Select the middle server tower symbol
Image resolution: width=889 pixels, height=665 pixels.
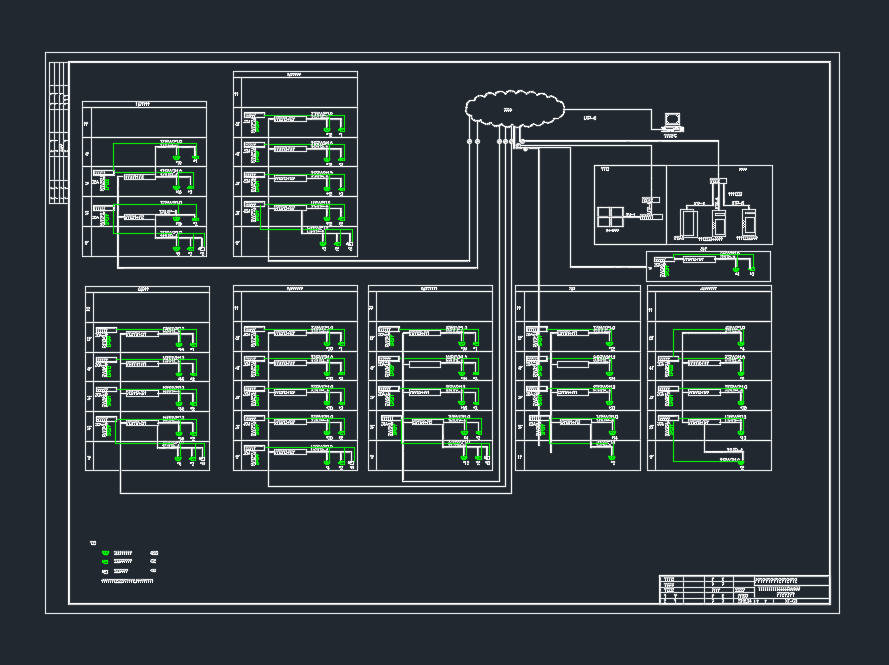pyautogui.click(x=719, y=223)
